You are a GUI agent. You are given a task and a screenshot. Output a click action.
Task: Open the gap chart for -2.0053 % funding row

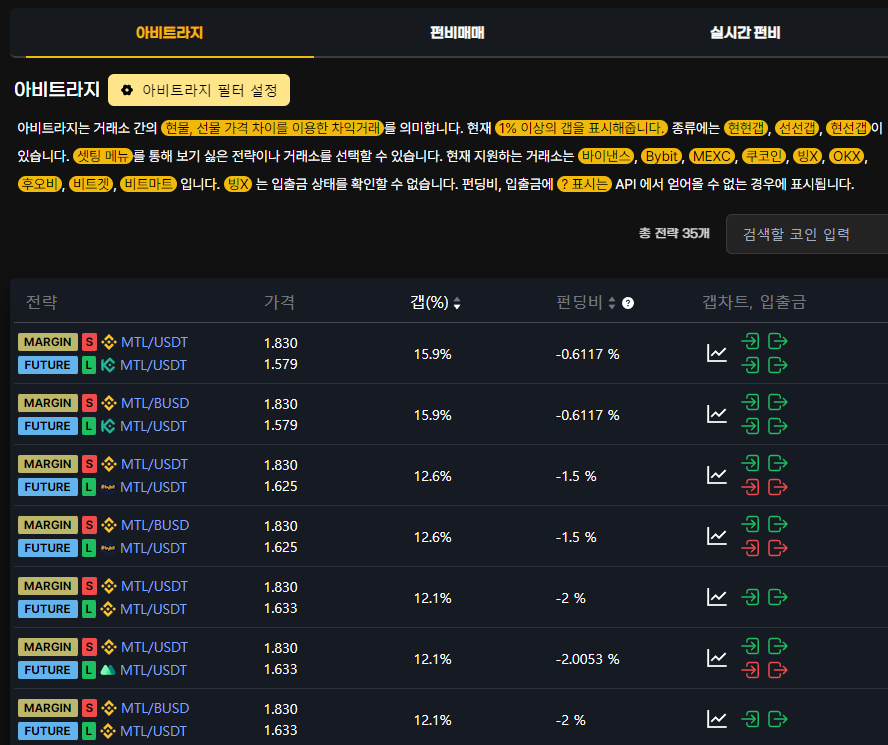pos(716,658)
